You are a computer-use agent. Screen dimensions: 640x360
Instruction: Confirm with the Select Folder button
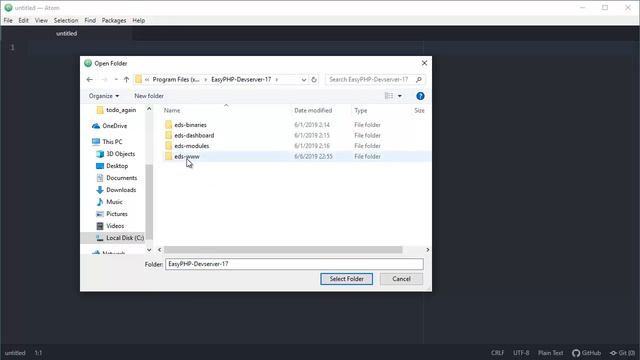(x=347, y=279)
